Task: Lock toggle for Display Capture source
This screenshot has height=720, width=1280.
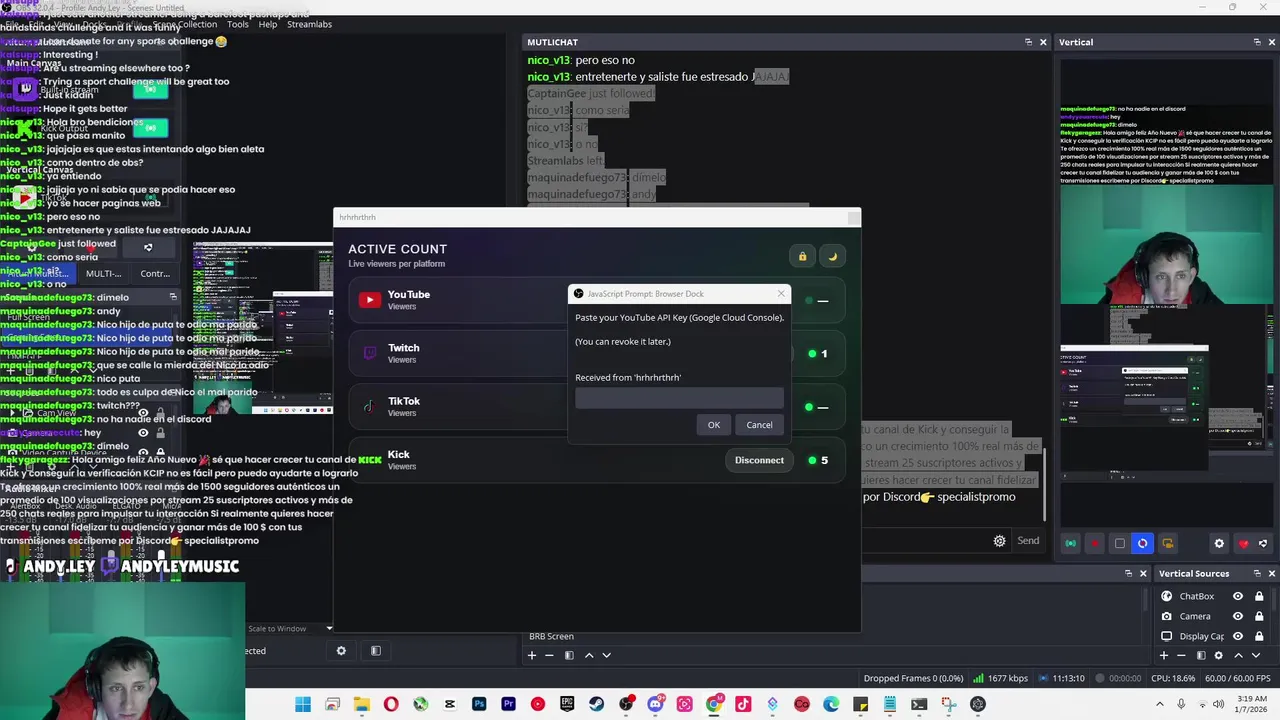Action: click(x=1259, y=636)
